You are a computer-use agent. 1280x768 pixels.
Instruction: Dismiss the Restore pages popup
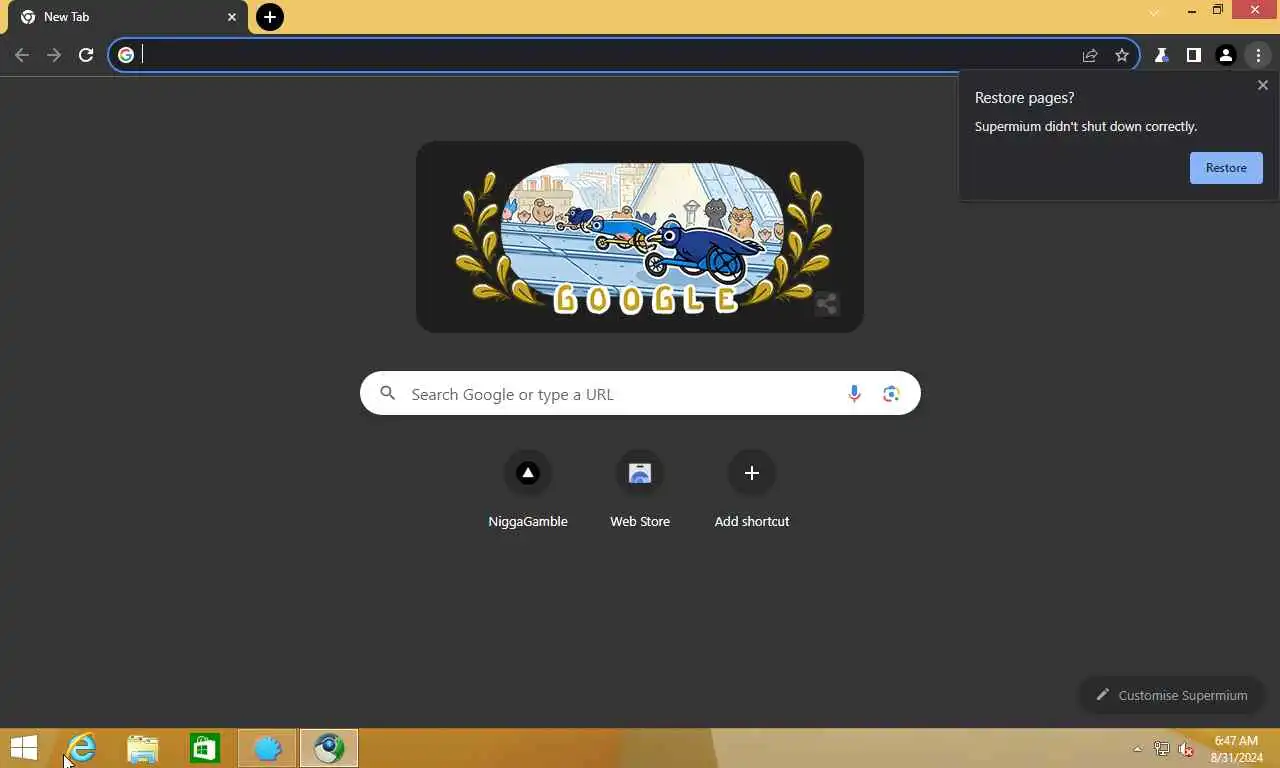click(1263, 85)
